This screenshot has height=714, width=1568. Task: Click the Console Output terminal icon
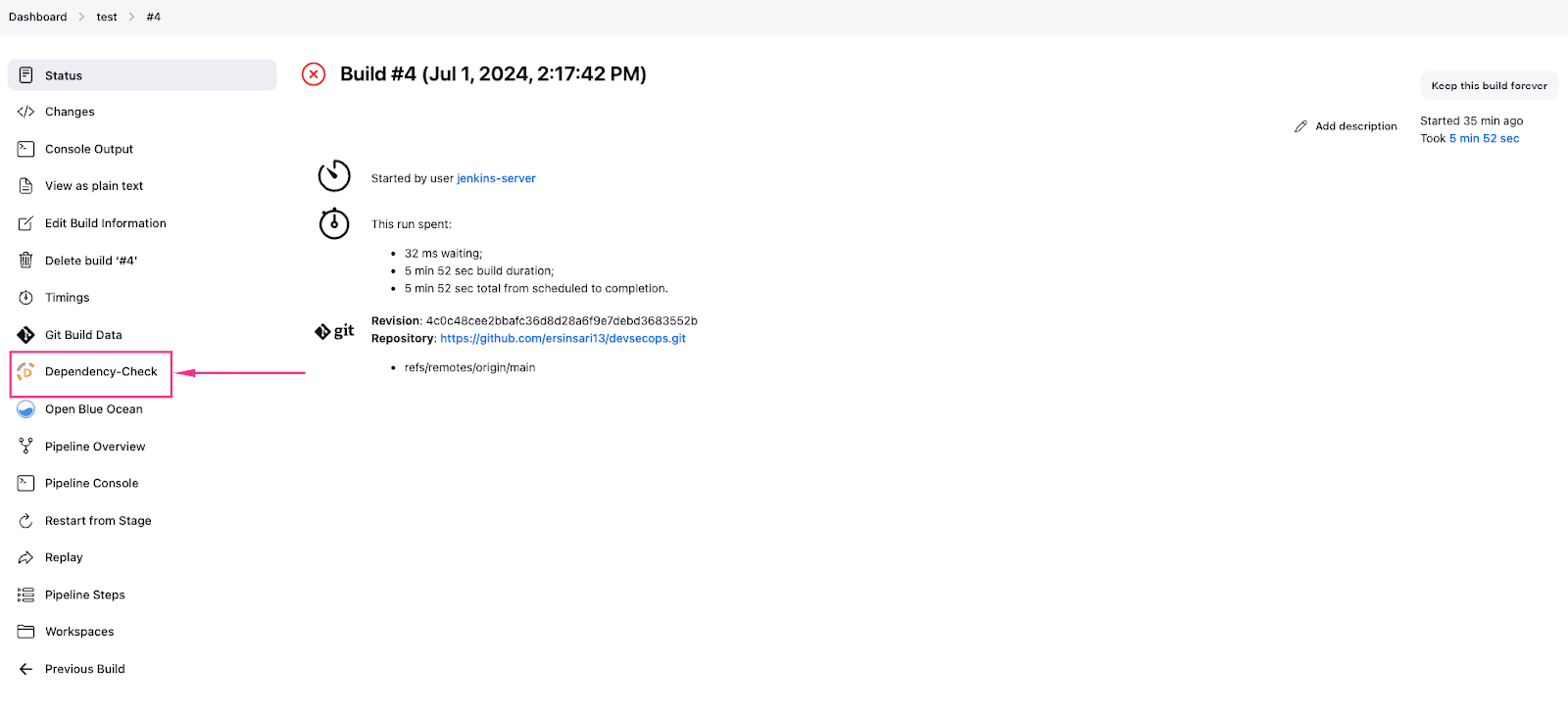point(26,149)
